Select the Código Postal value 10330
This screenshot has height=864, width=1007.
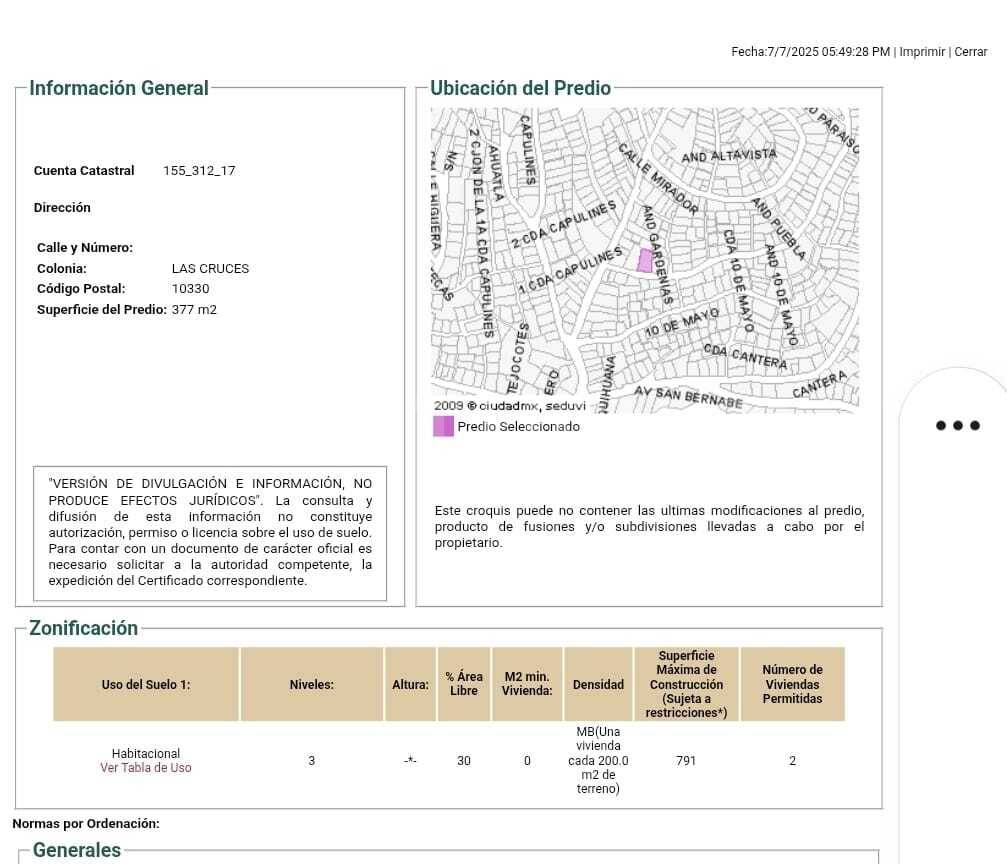click(x=190, y=289)
